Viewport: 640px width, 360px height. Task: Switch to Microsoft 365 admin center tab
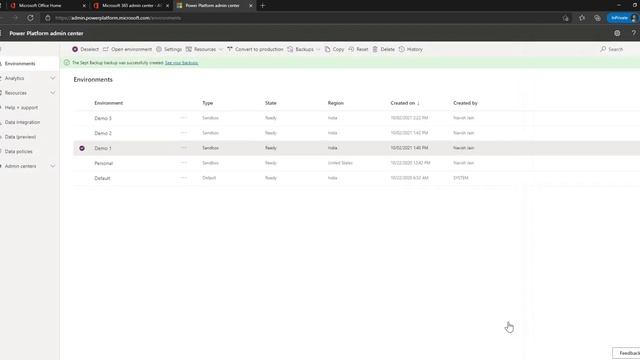click(x=131, y=6)
